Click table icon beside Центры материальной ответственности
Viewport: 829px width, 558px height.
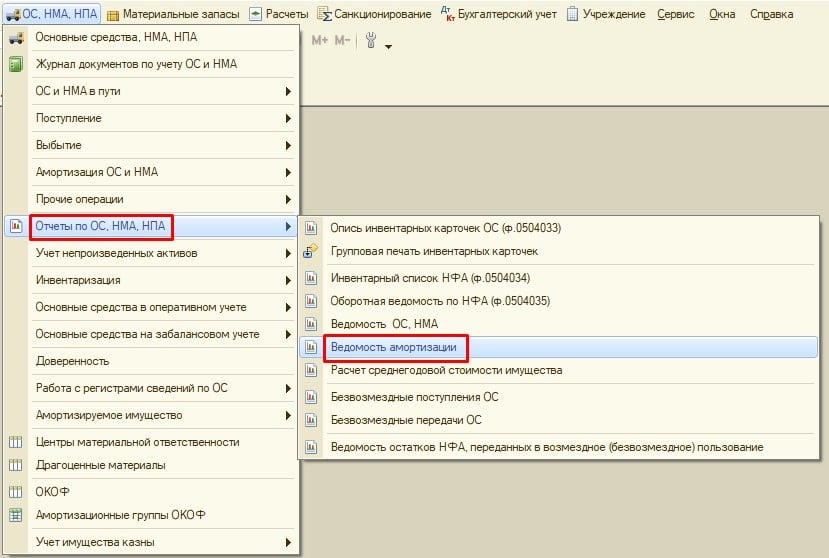pyautogui.click(x=15, y=442)
